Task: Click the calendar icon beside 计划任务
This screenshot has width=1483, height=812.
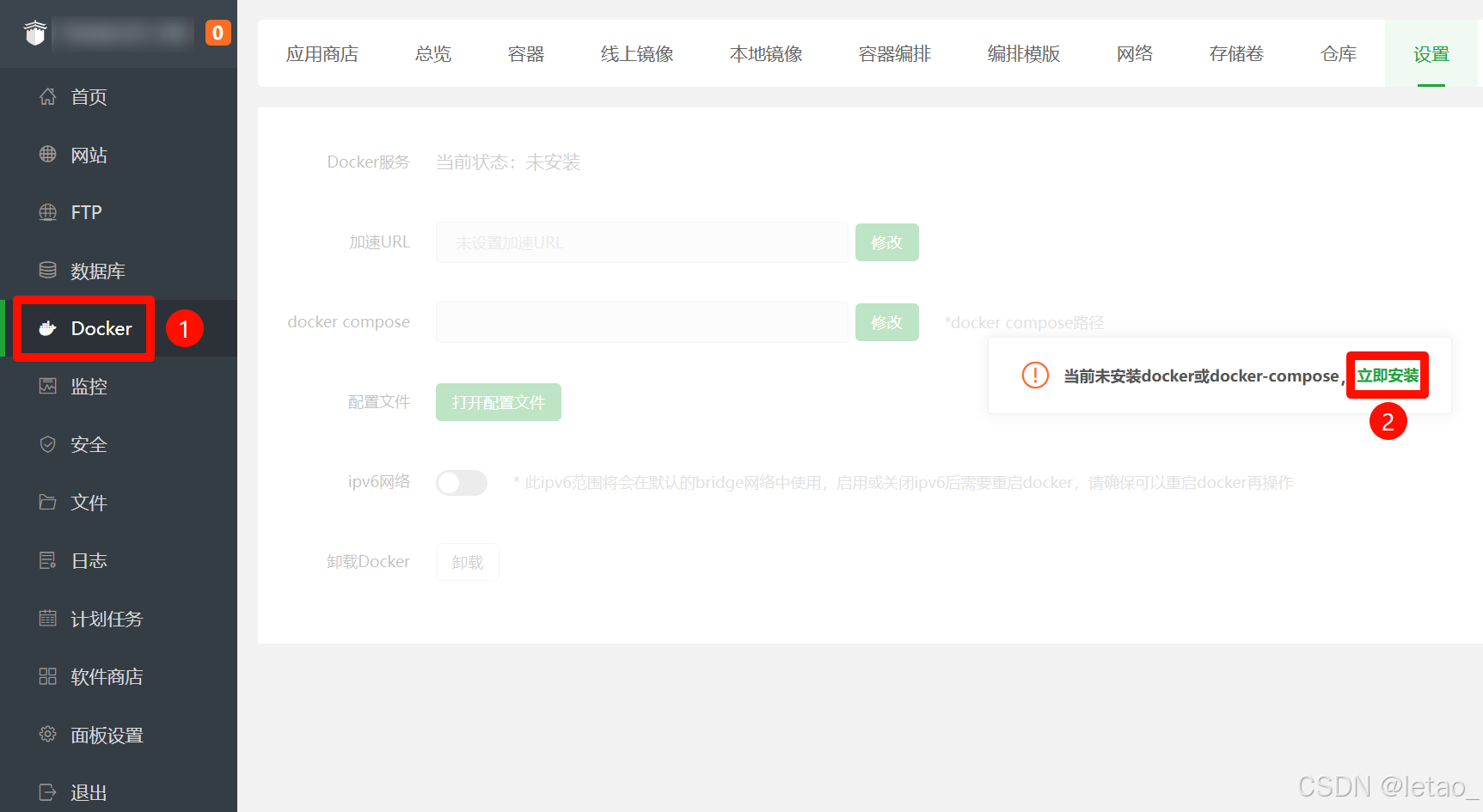Action: click(x=48, y=618)
